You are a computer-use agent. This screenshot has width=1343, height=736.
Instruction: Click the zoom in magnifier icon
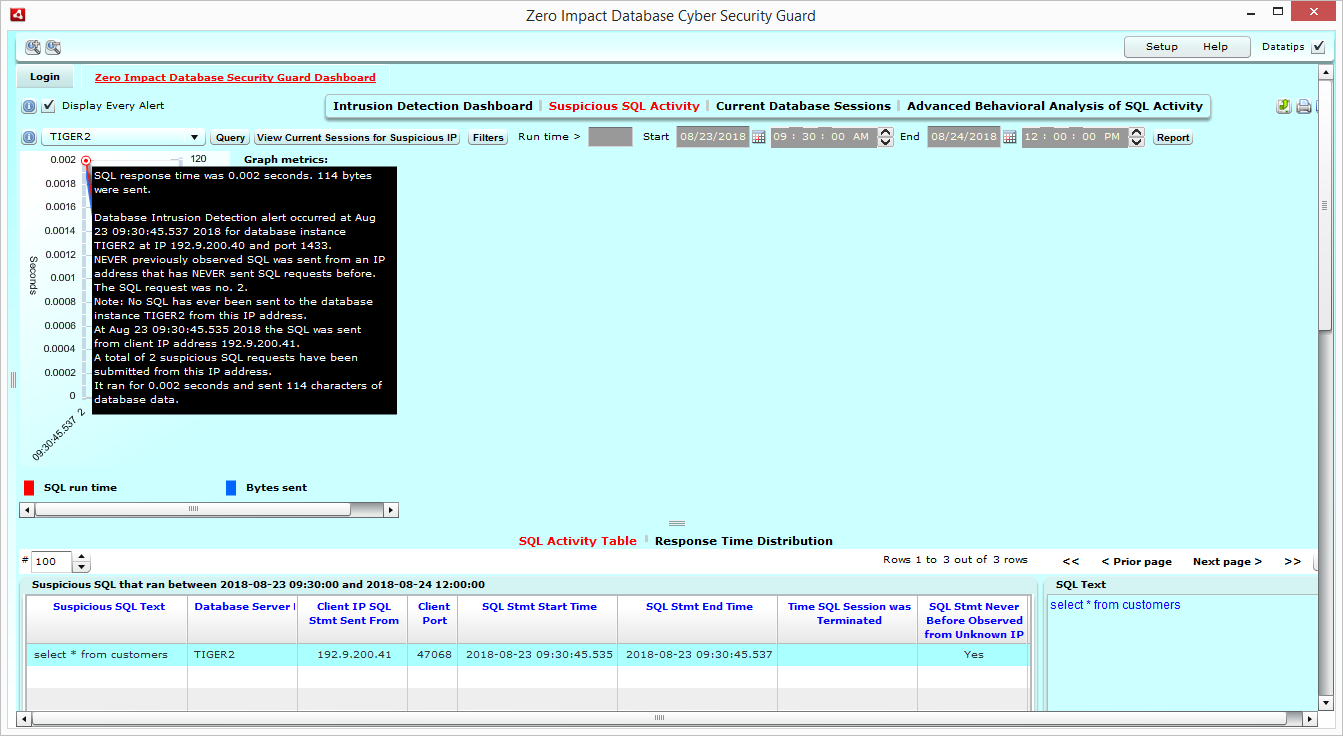click(33, 47)
